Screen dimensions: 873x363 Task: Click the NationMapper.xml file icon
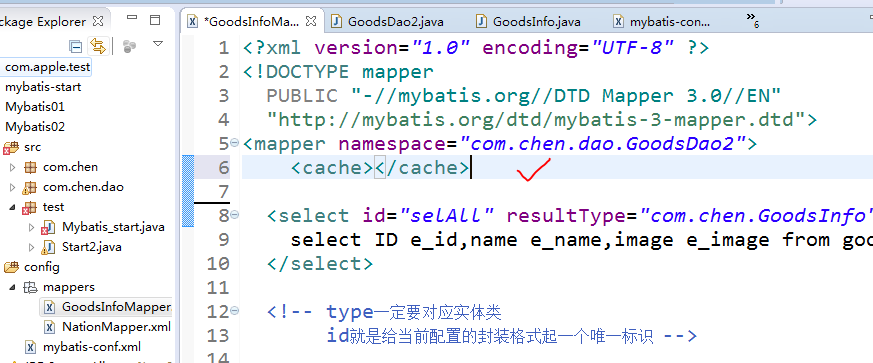[50, 327]
